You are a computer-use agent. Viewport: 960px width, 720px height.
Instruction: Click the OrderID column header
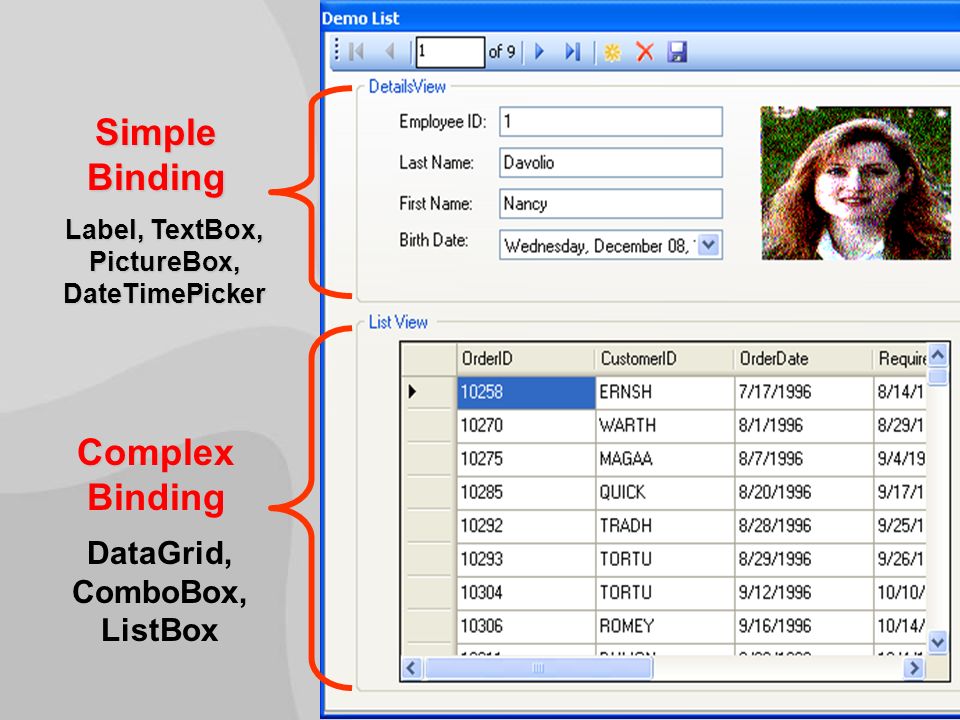click(525, 358)
